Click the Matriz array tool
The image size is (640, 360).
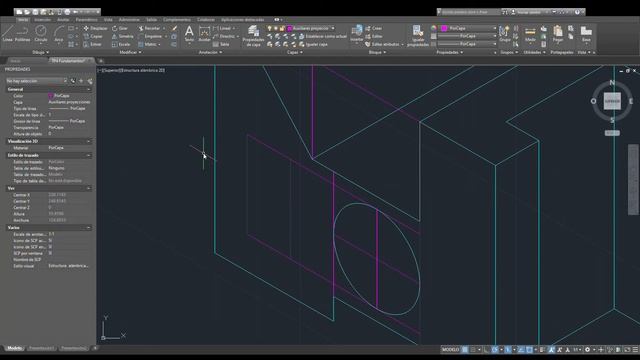click(147, 44)
